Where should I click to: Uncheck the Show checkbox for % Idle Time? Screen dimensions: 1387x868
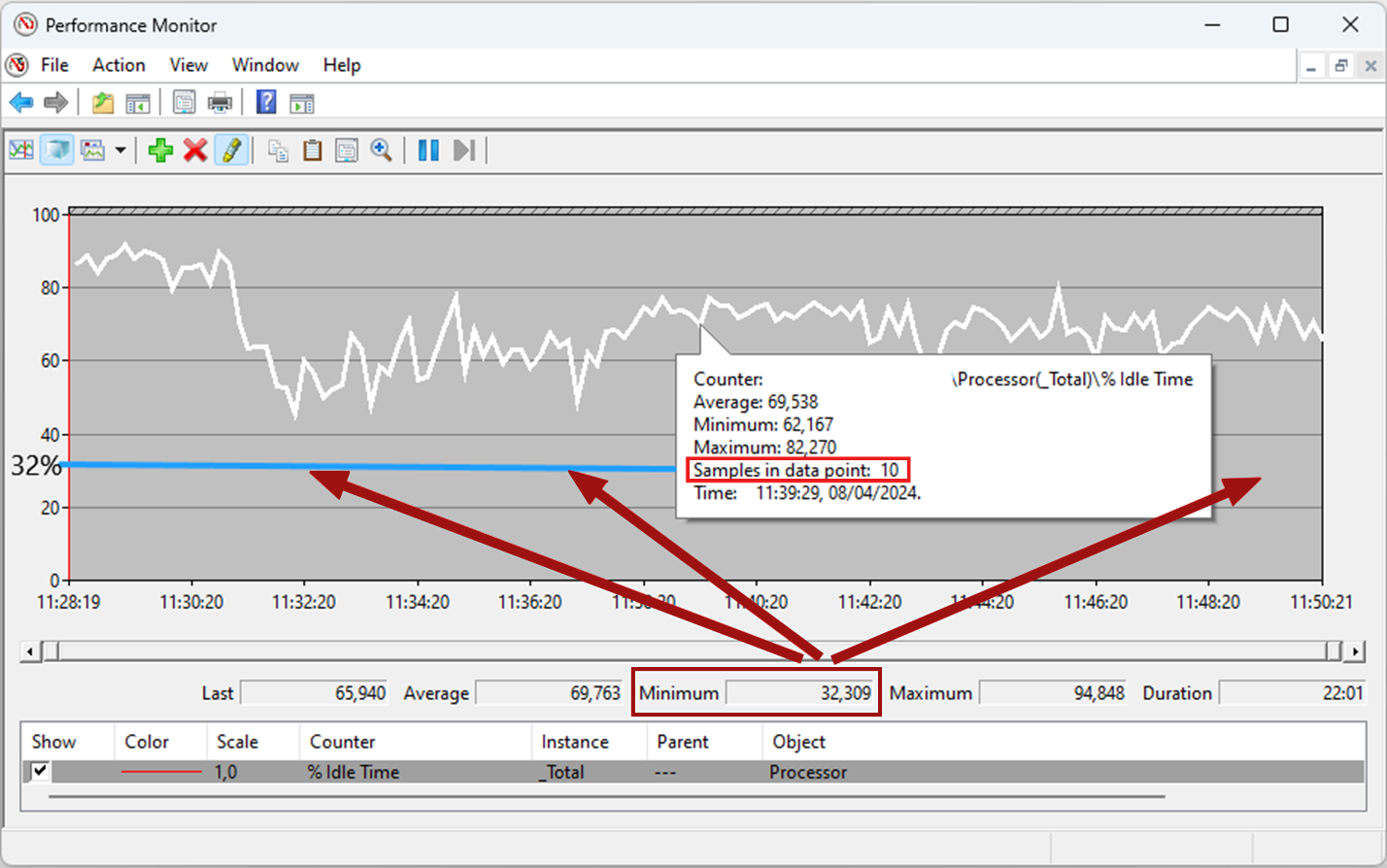tap(40, 771)
